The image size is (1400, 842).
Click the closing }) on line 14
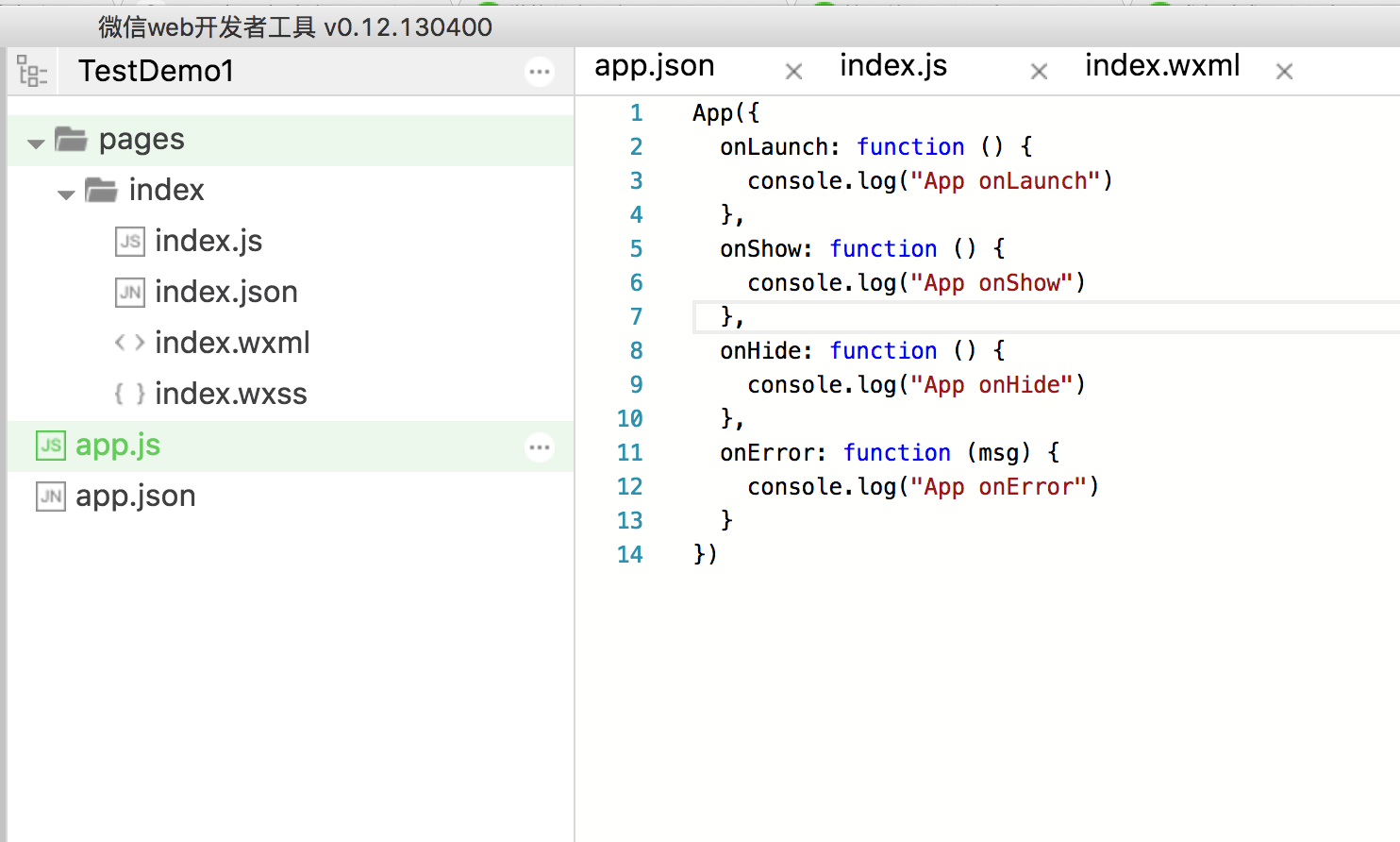coord(706,554)
